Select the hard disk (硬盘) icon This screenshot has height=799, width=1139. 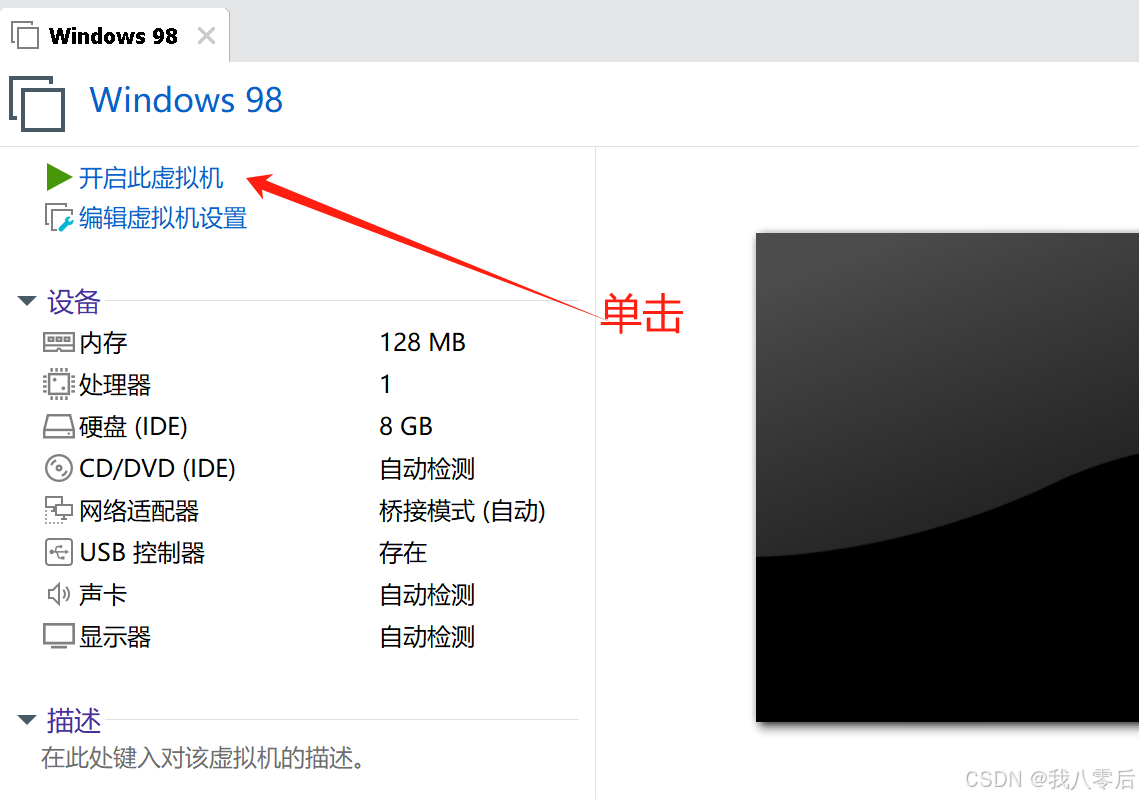pyautogui.click(x=58, y=426)
